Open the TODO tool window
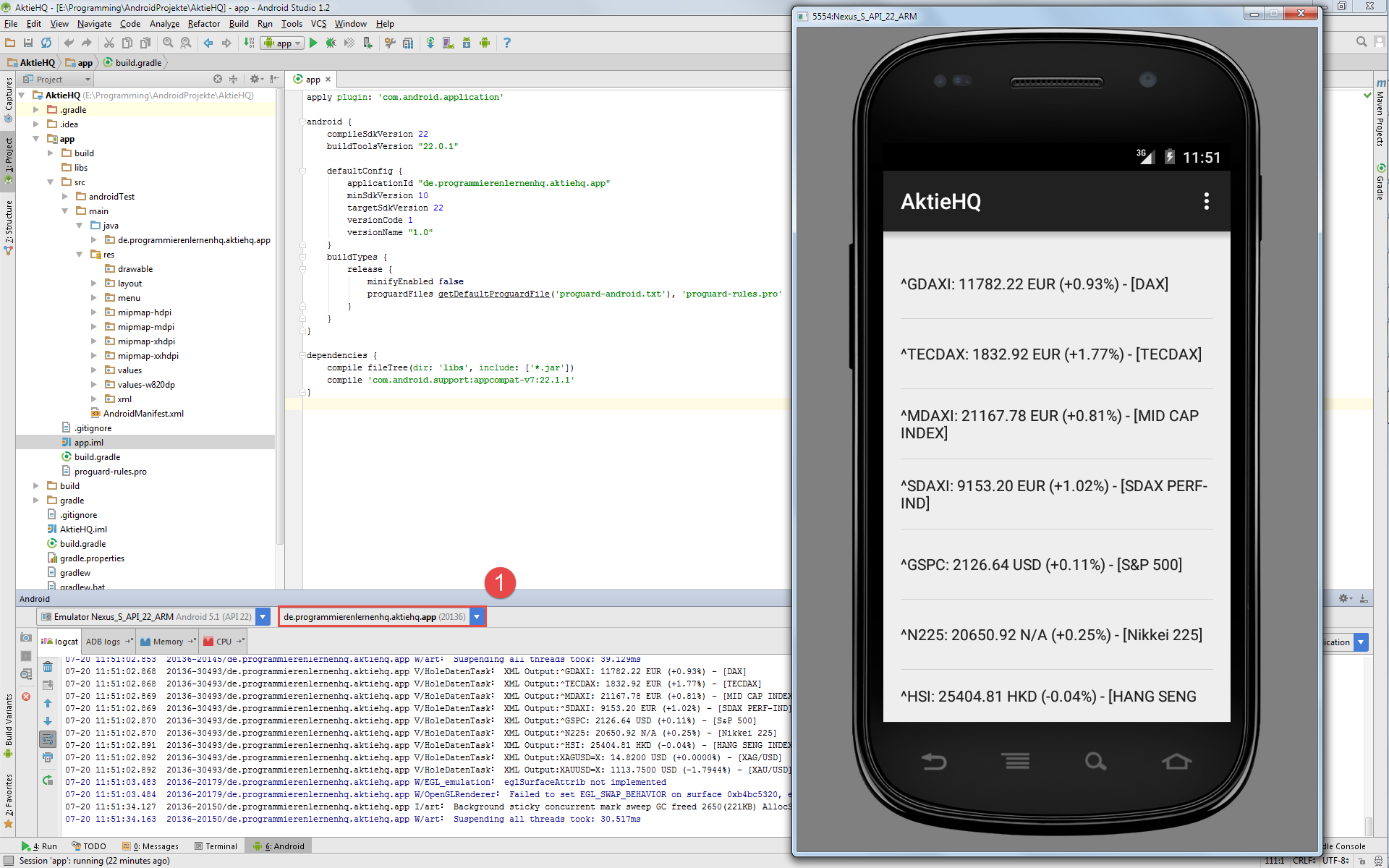 pyautogui.click(x=89, y=846)
